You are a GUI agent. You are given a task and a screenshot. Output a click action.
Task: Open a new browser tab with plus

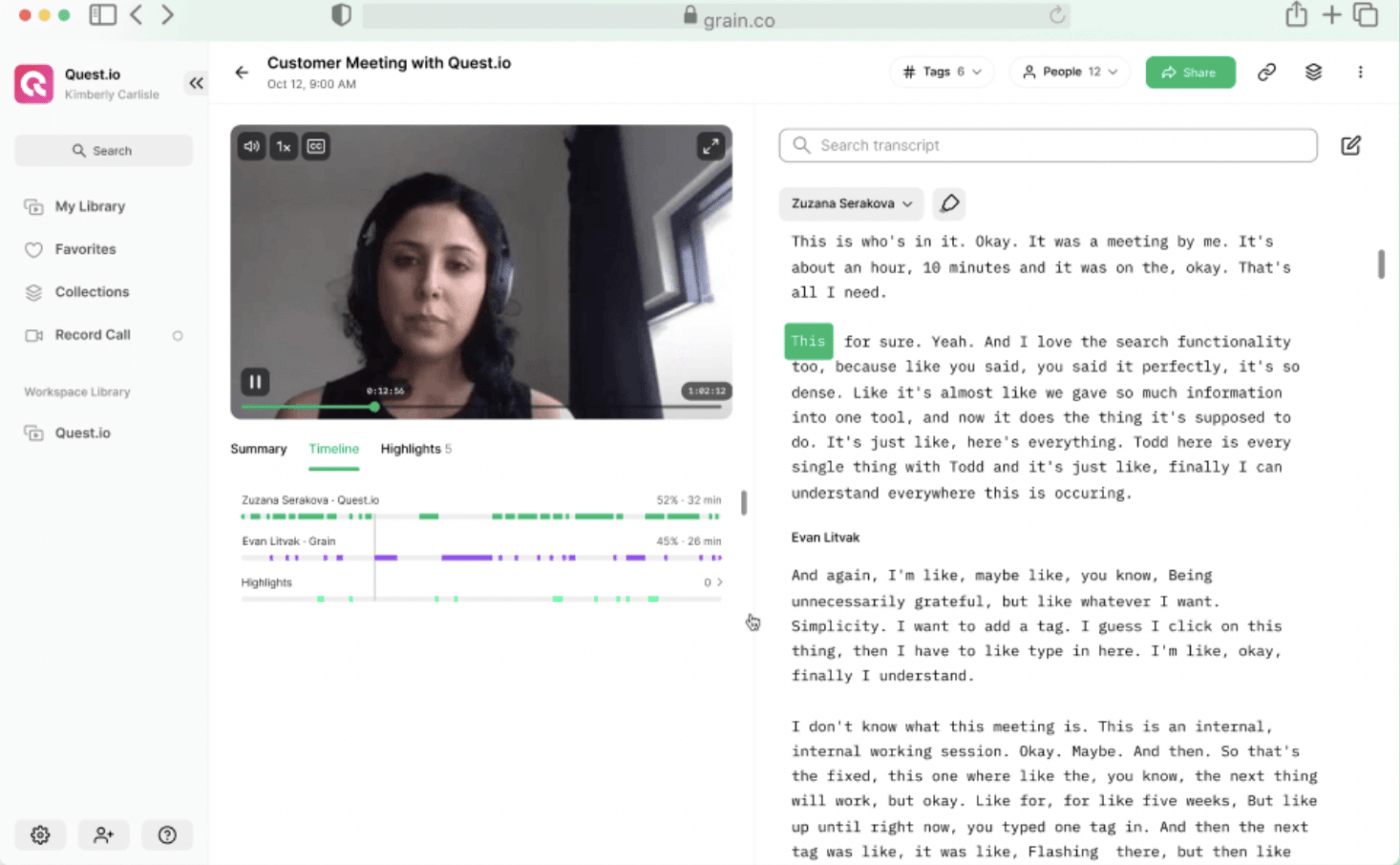point(1331,15)
